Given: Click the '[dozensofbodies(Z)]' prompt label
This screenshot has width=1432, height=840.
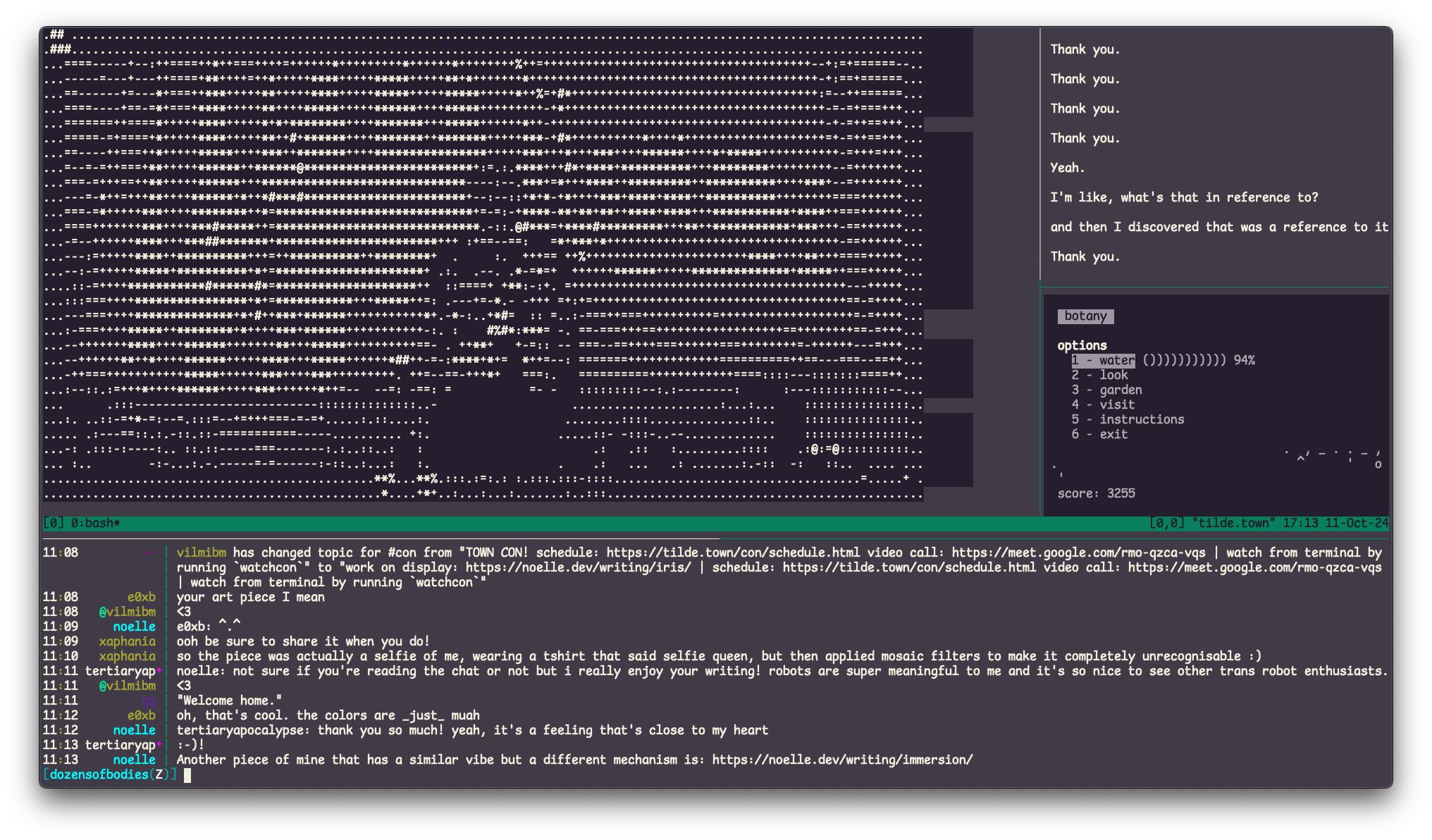Looking at the screenshot, I should (109, 774).
